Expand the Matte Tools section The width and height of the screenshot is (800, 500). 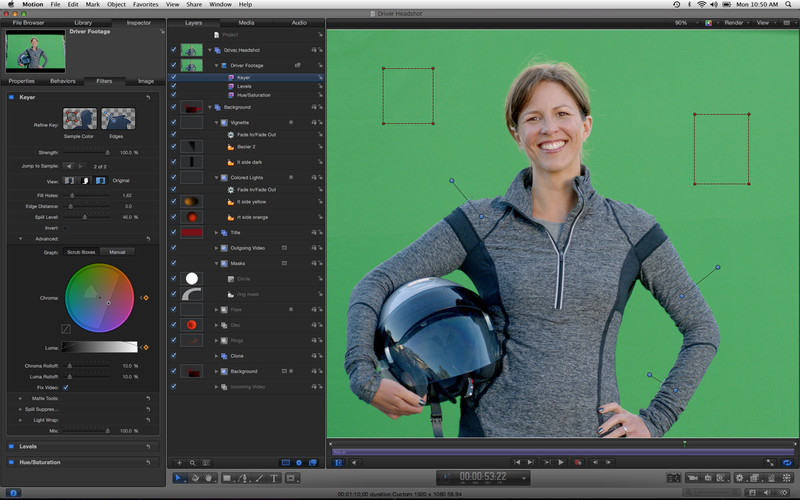tap(19, 397)
